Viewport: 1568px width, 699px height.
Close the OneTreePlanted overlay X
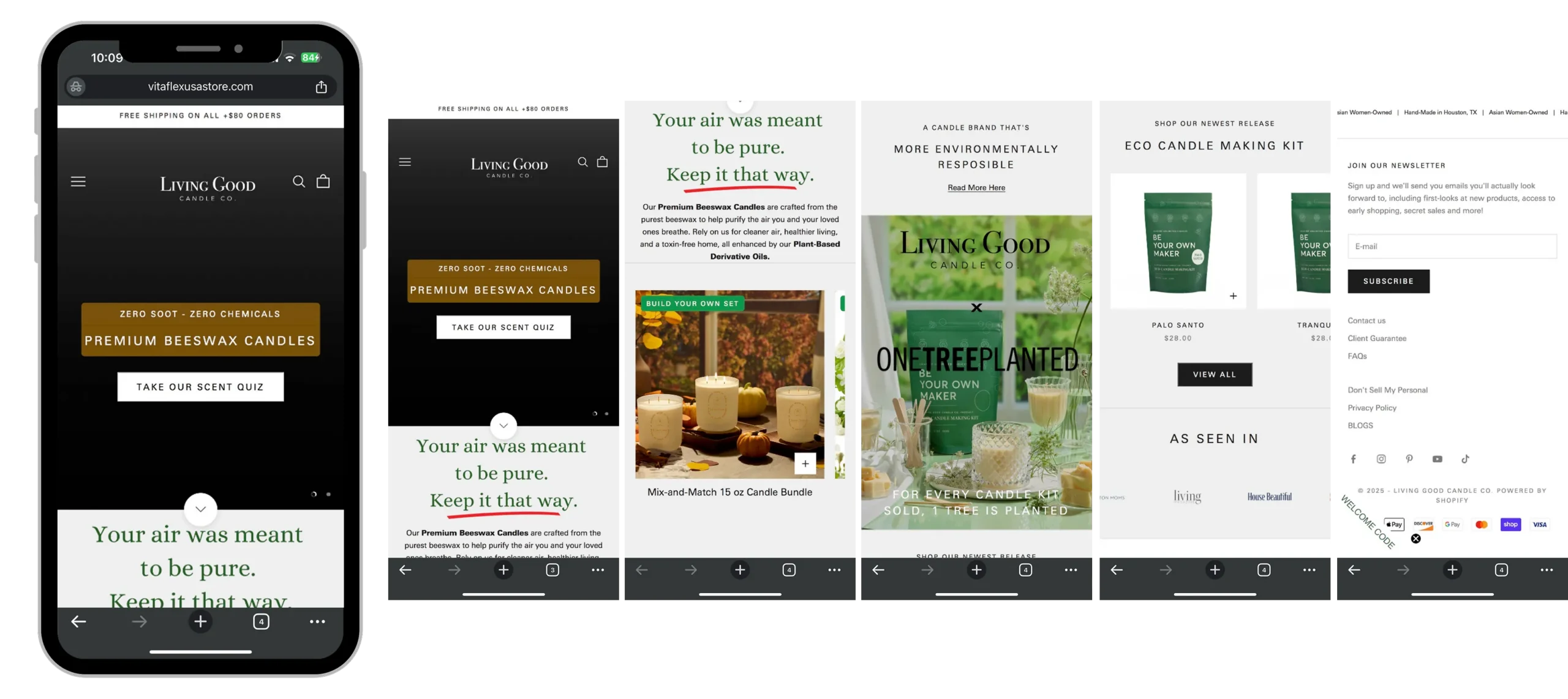(x=977, y=308)
